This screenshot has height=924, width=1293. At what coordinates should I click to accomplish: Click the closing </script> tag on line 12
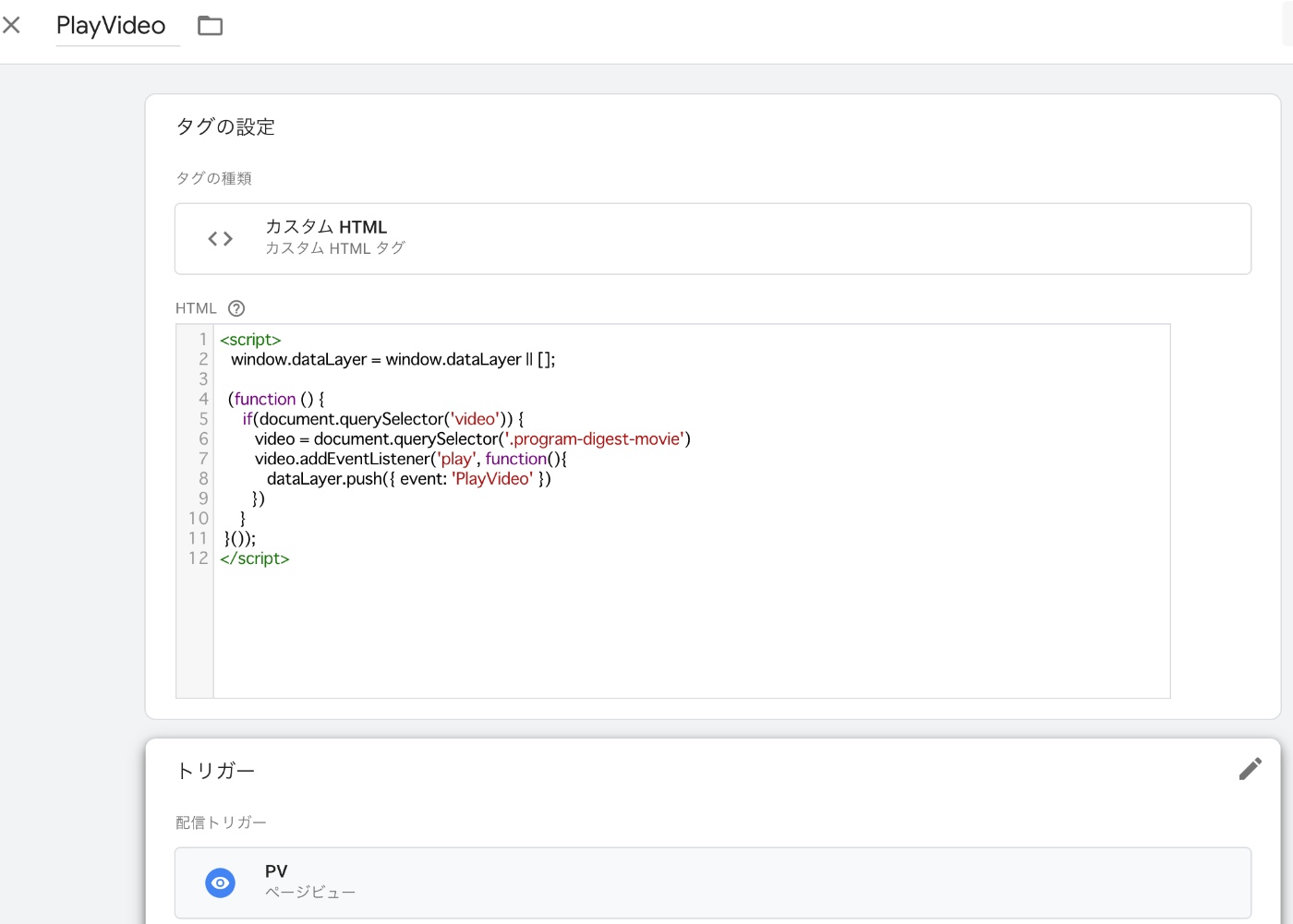tap(255, 558)
